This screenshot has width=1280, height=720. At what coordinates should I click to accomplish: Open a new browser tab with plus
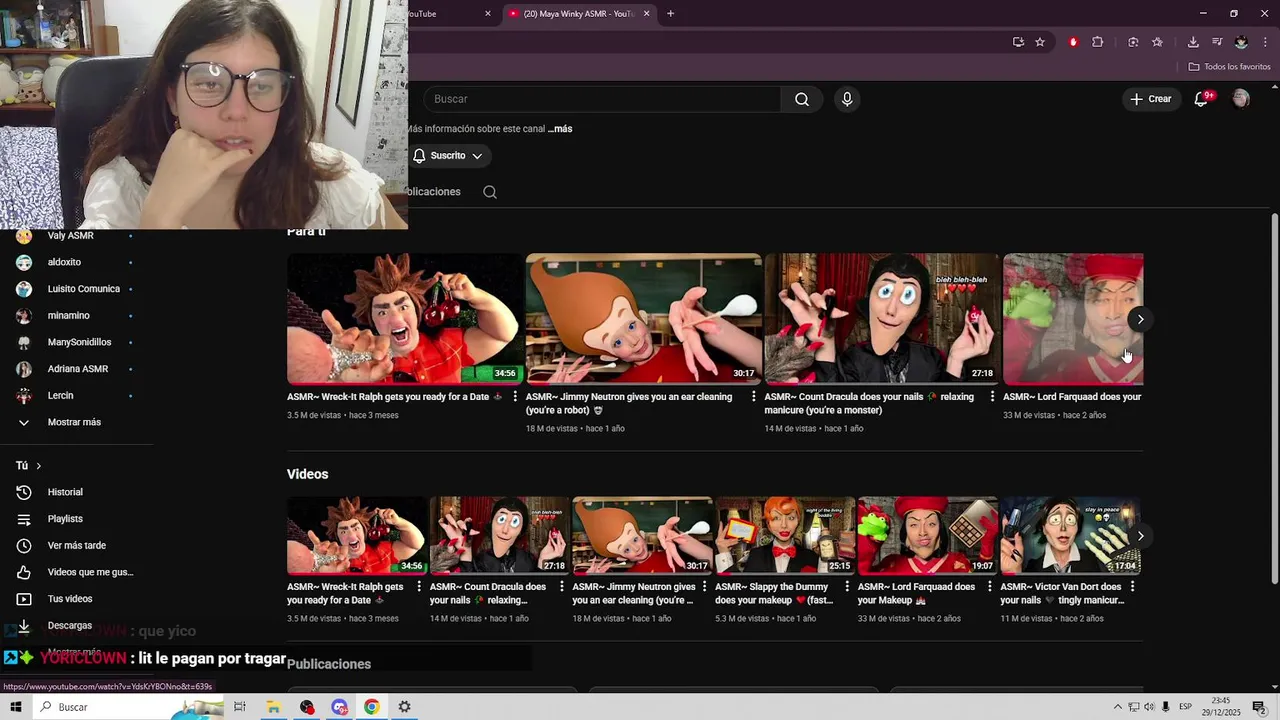670,13
